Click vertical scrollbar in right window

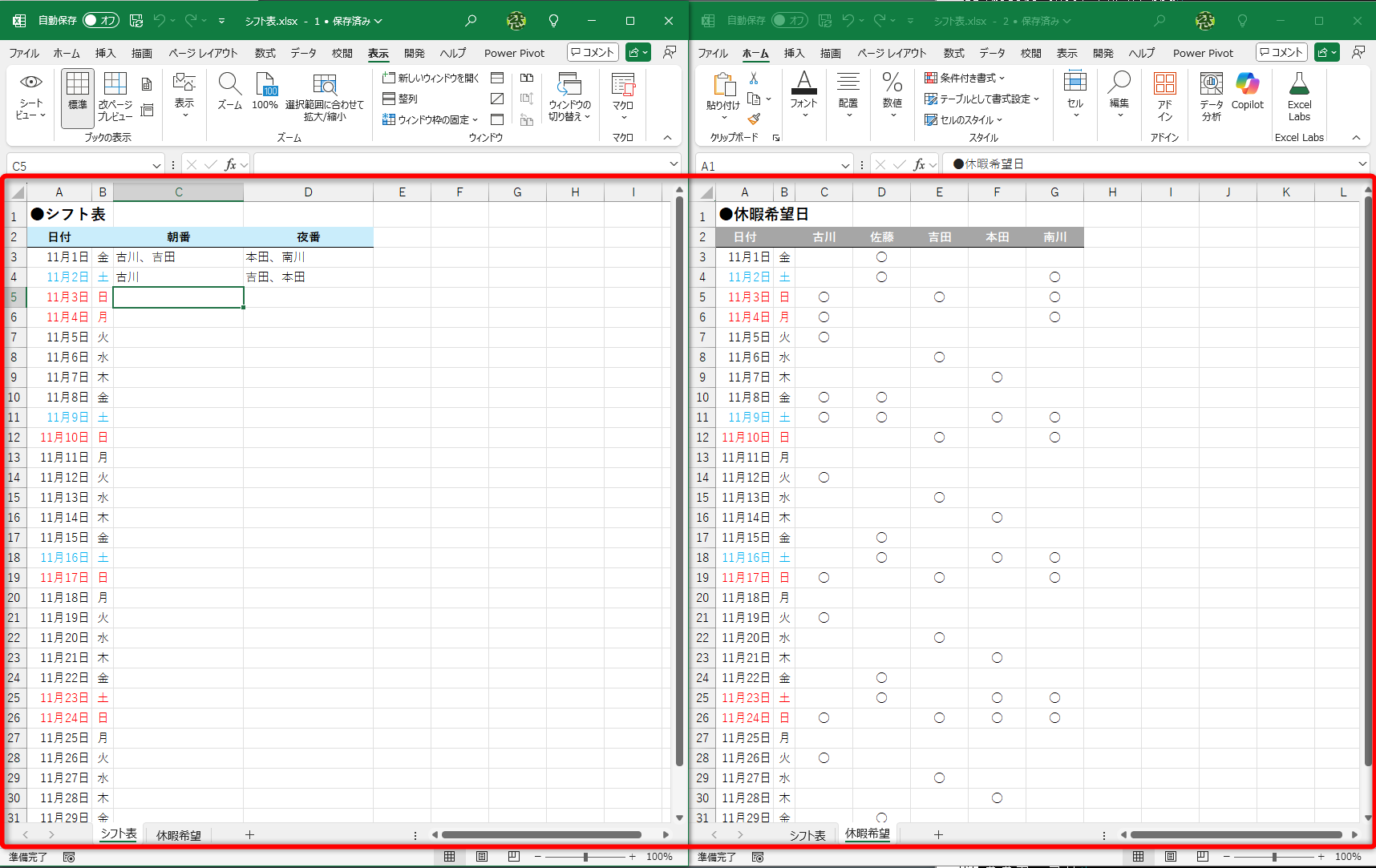pos(1368,480)
